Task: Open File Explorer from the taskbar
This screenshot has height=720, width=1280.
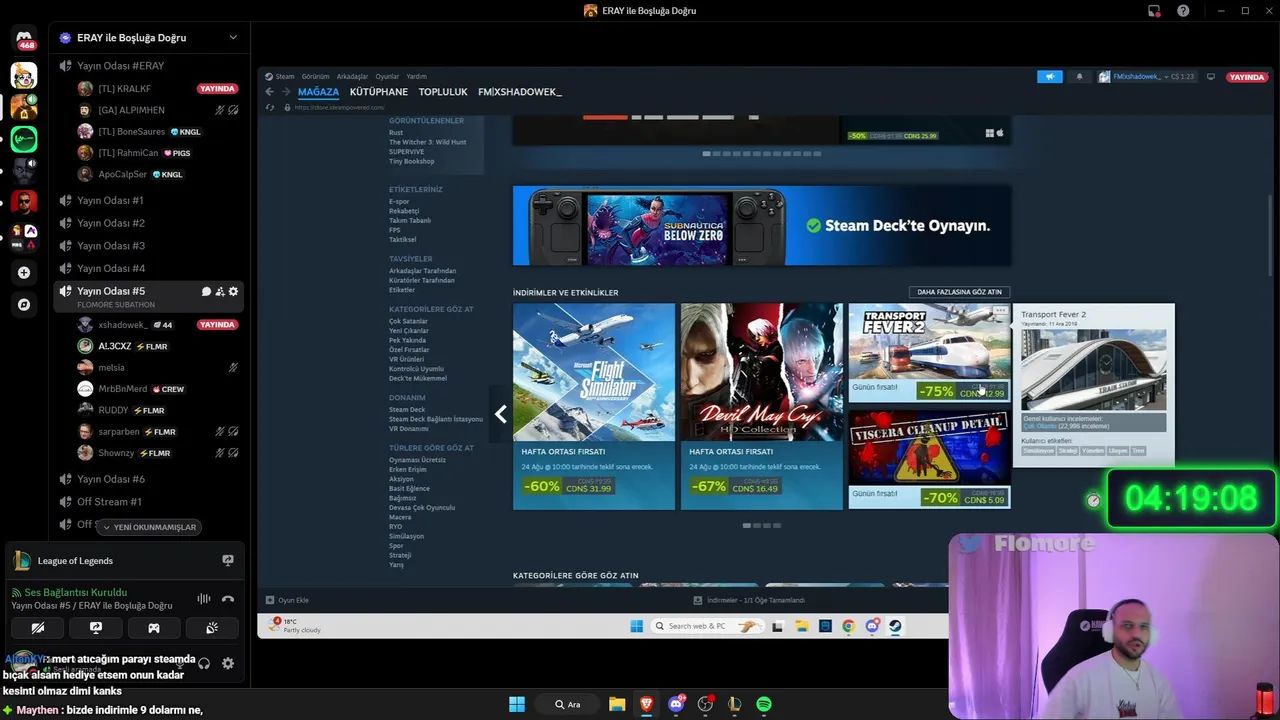Action: pyautogui.click(x=617, y=704)
